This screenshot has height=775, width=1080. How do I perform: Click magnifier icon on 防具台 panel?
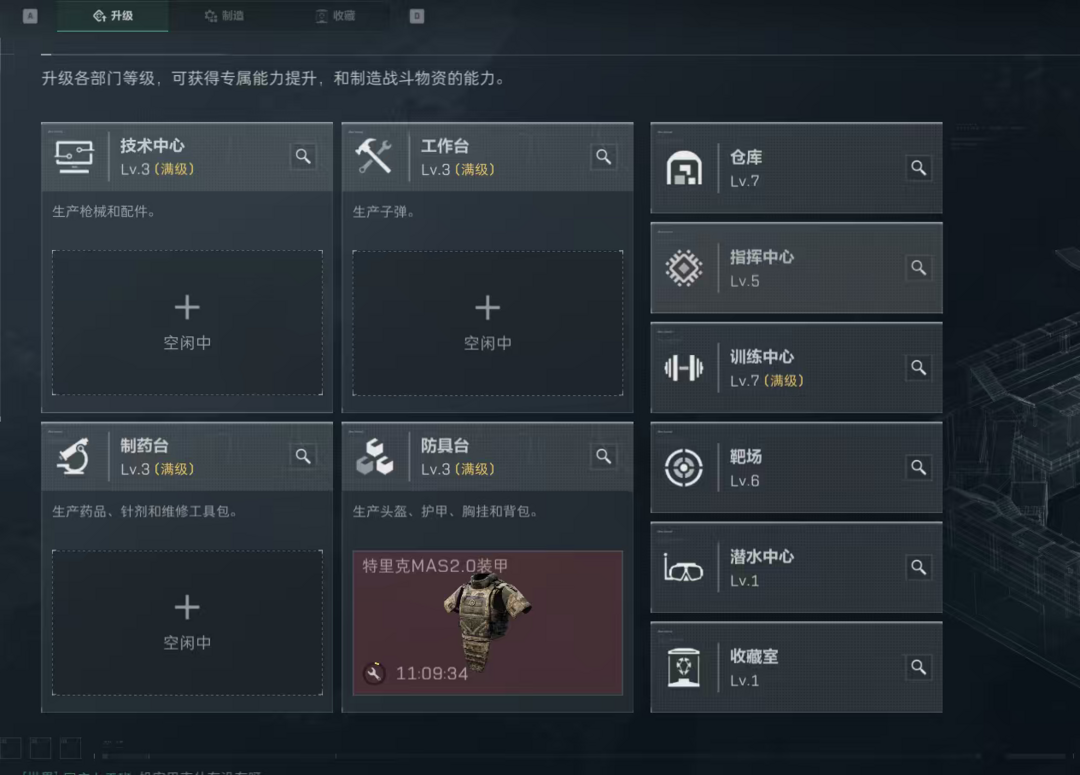point(603,456)
